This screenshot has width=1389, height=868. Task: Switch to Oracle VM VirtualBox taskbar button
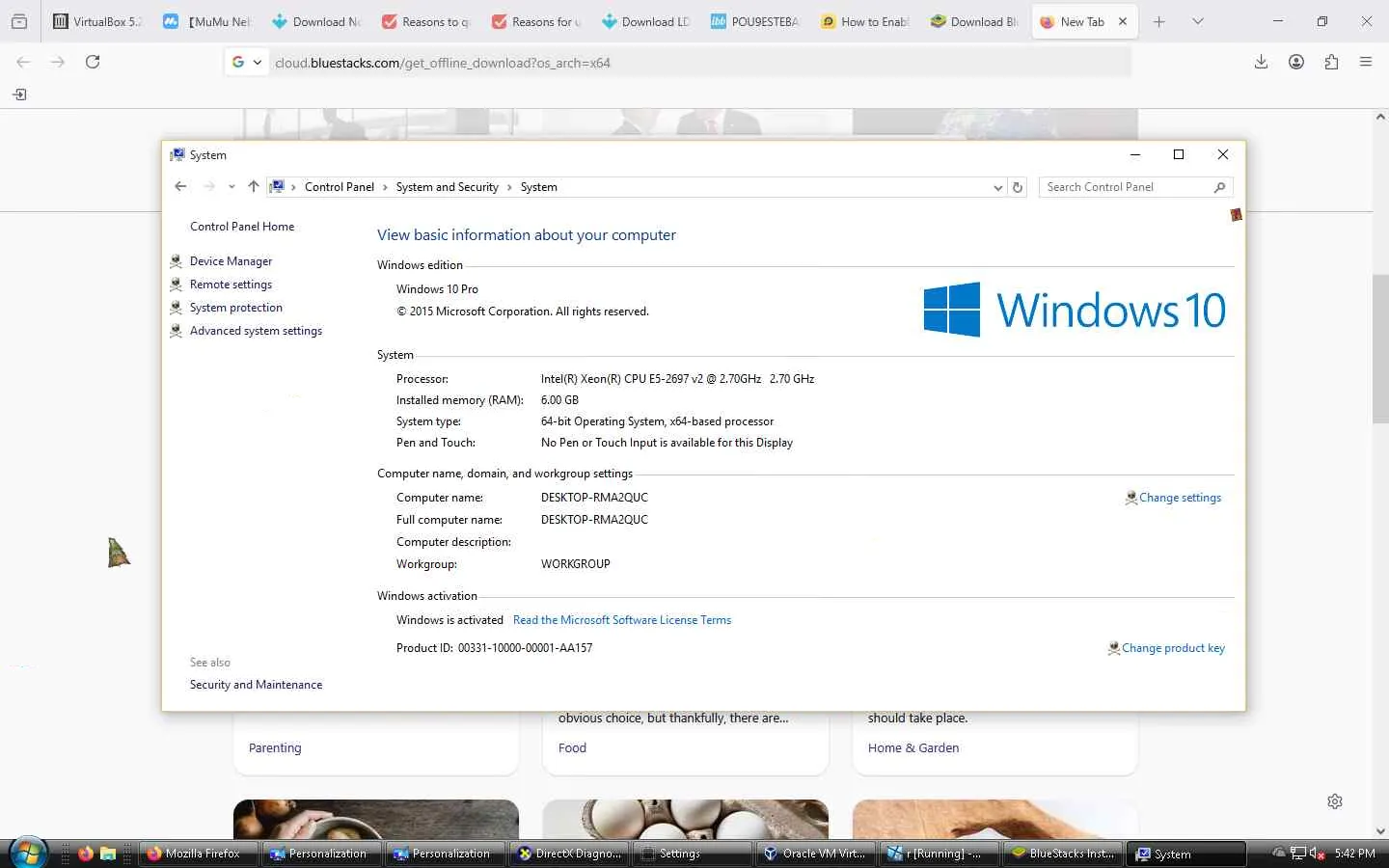tap(816, 854)
